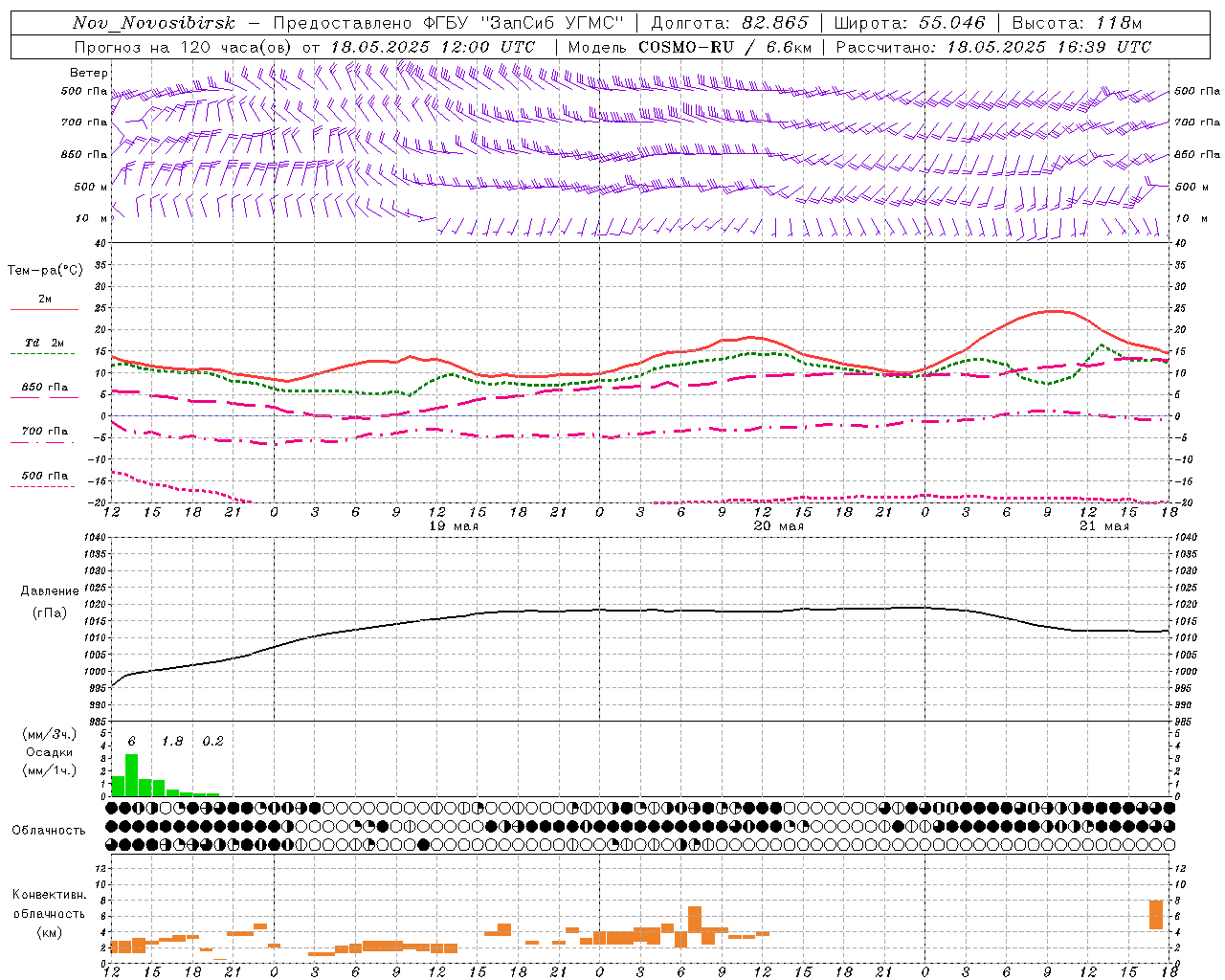Click the precipitation total "0.2"
This screenshot has width=1225, height=980.
(x=212, y=741)
